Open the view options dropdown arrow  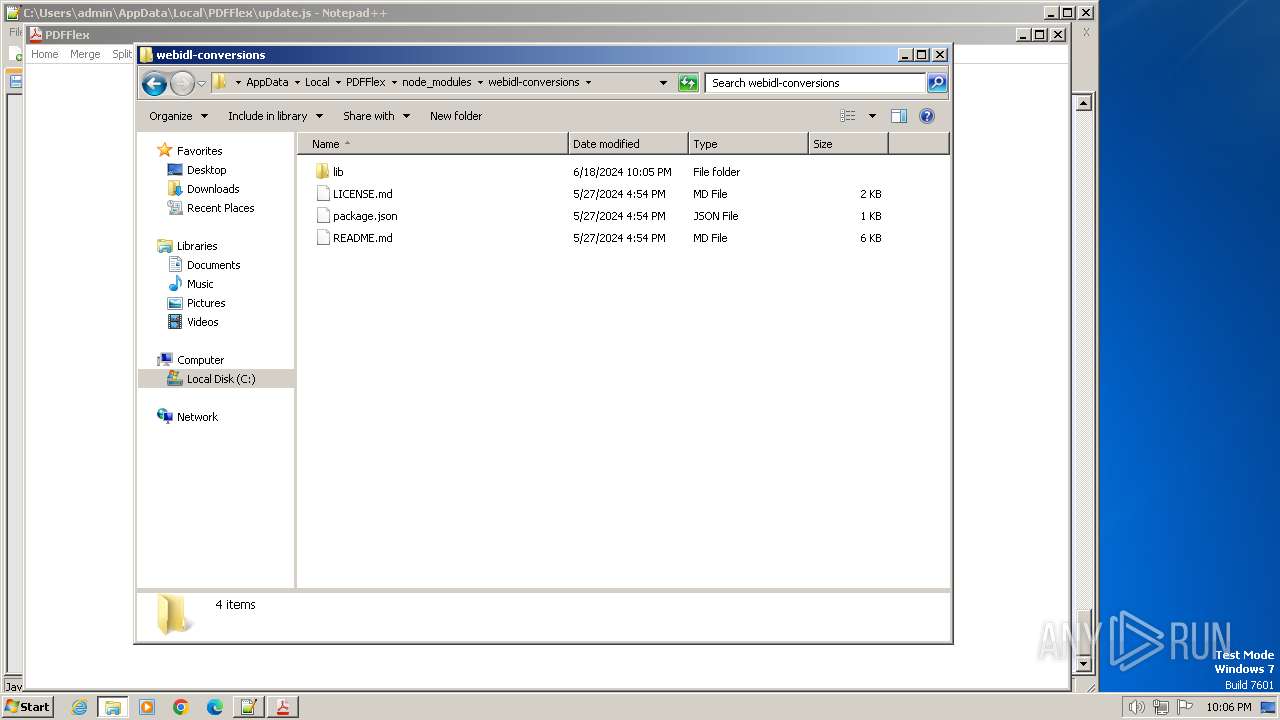[872, 116]
